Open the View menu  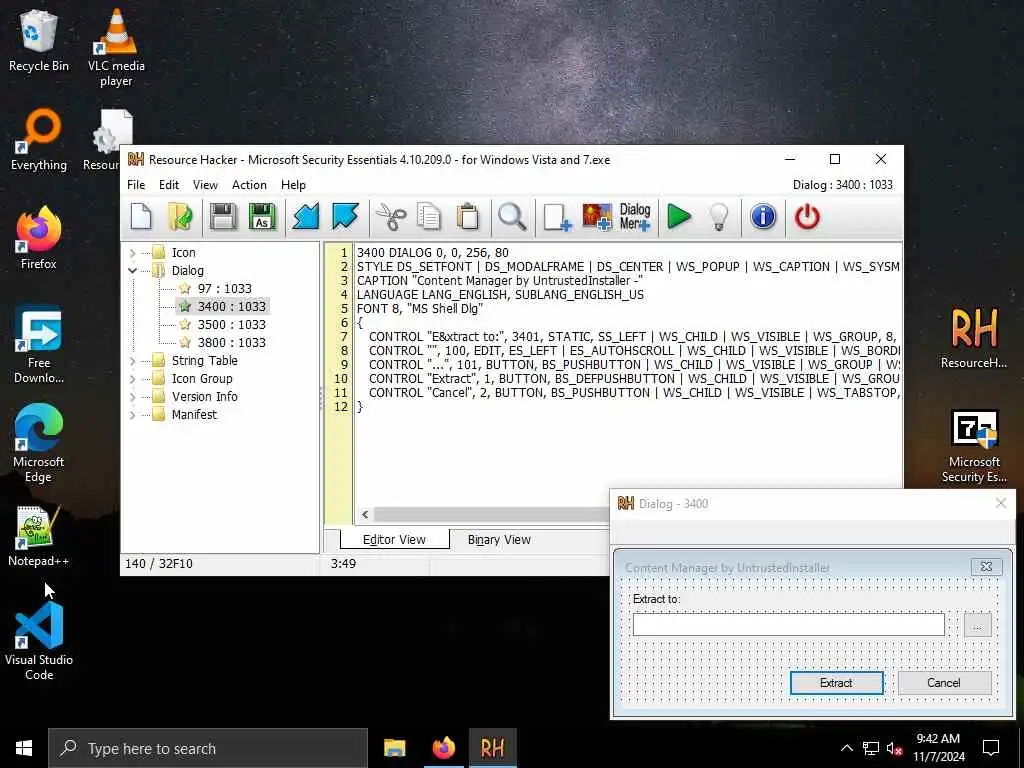point(205,185)
